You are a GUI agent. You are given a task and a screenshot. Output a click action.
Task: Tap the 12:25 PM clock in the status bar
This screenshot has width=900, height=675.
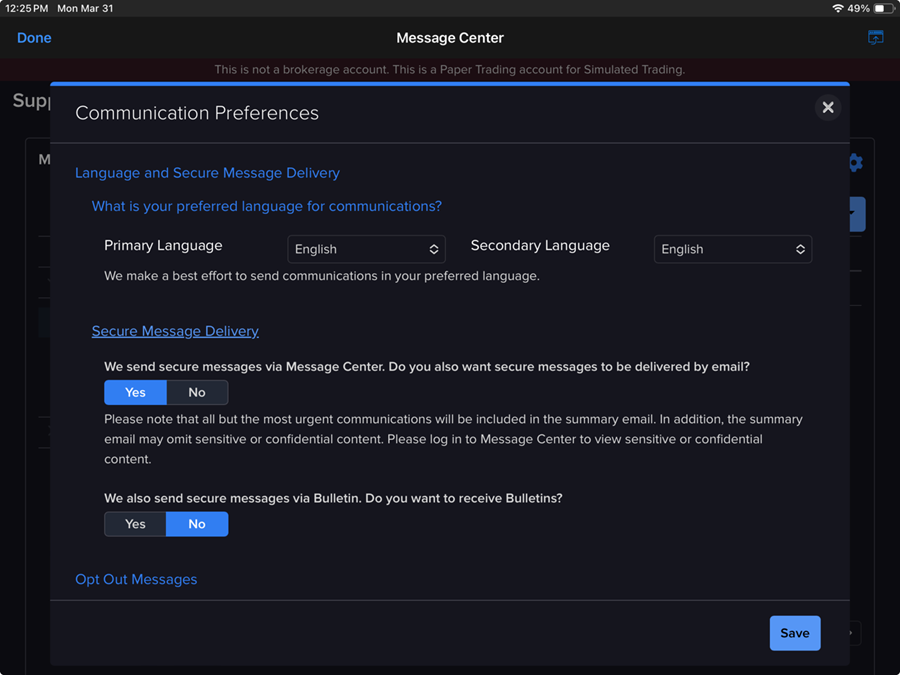pyautogui.click(x=27, y=7)
